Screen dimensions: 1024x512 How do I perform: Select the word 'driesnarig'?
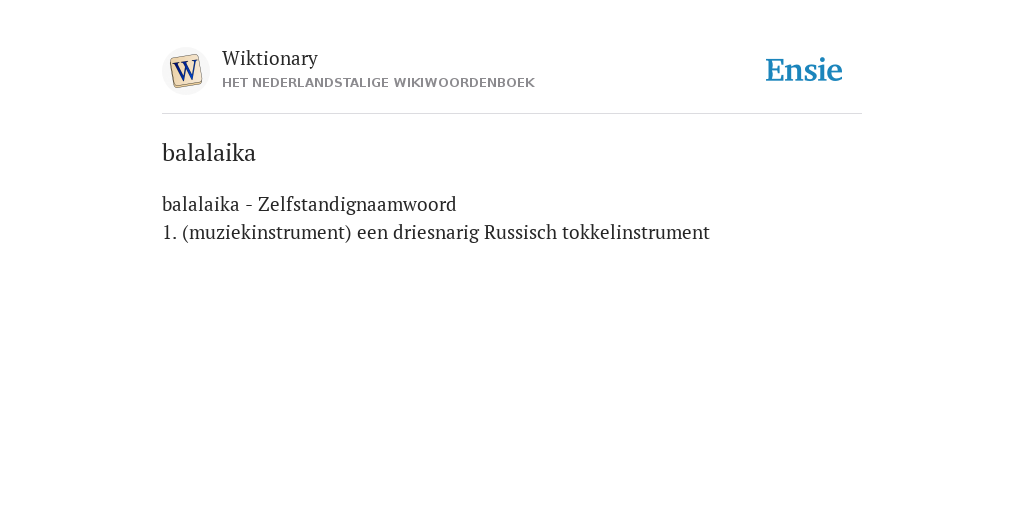436,232
